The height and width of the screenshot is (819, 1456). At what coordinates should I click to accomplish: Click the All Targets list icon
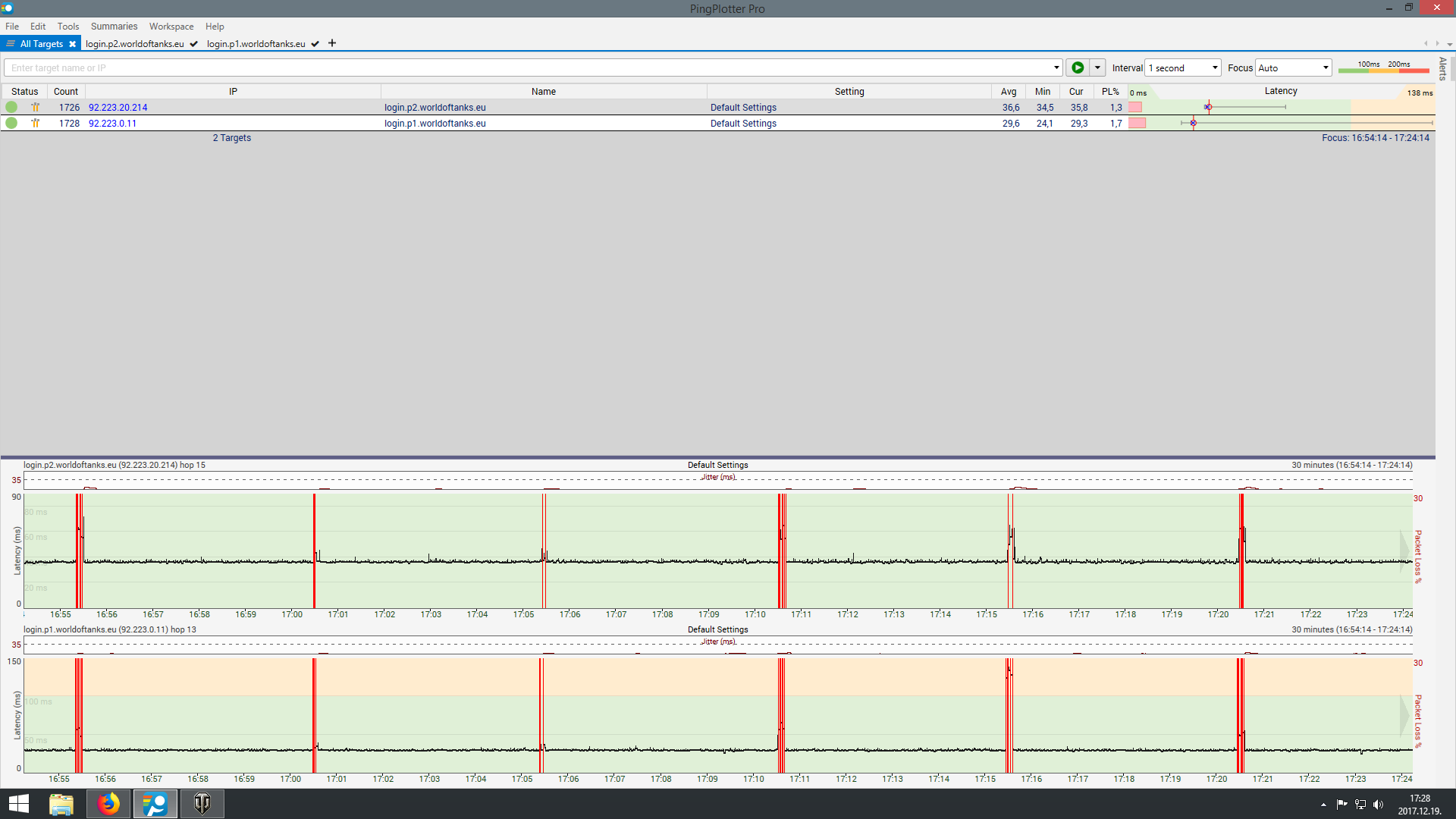11,44
